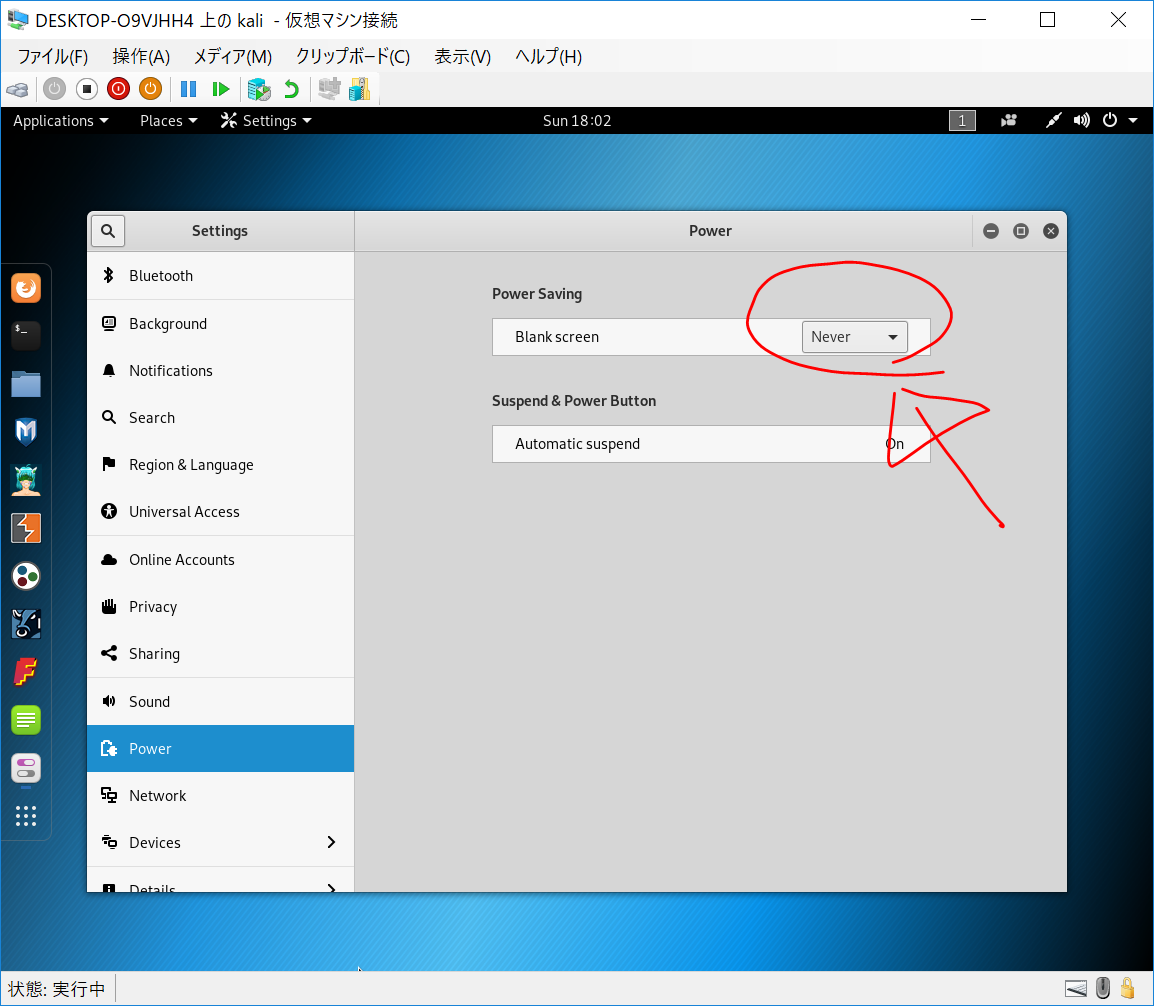Launch Burp Suite from the dock
The width and height of the screenshot is (1154, 1006).
pos(26,527)
